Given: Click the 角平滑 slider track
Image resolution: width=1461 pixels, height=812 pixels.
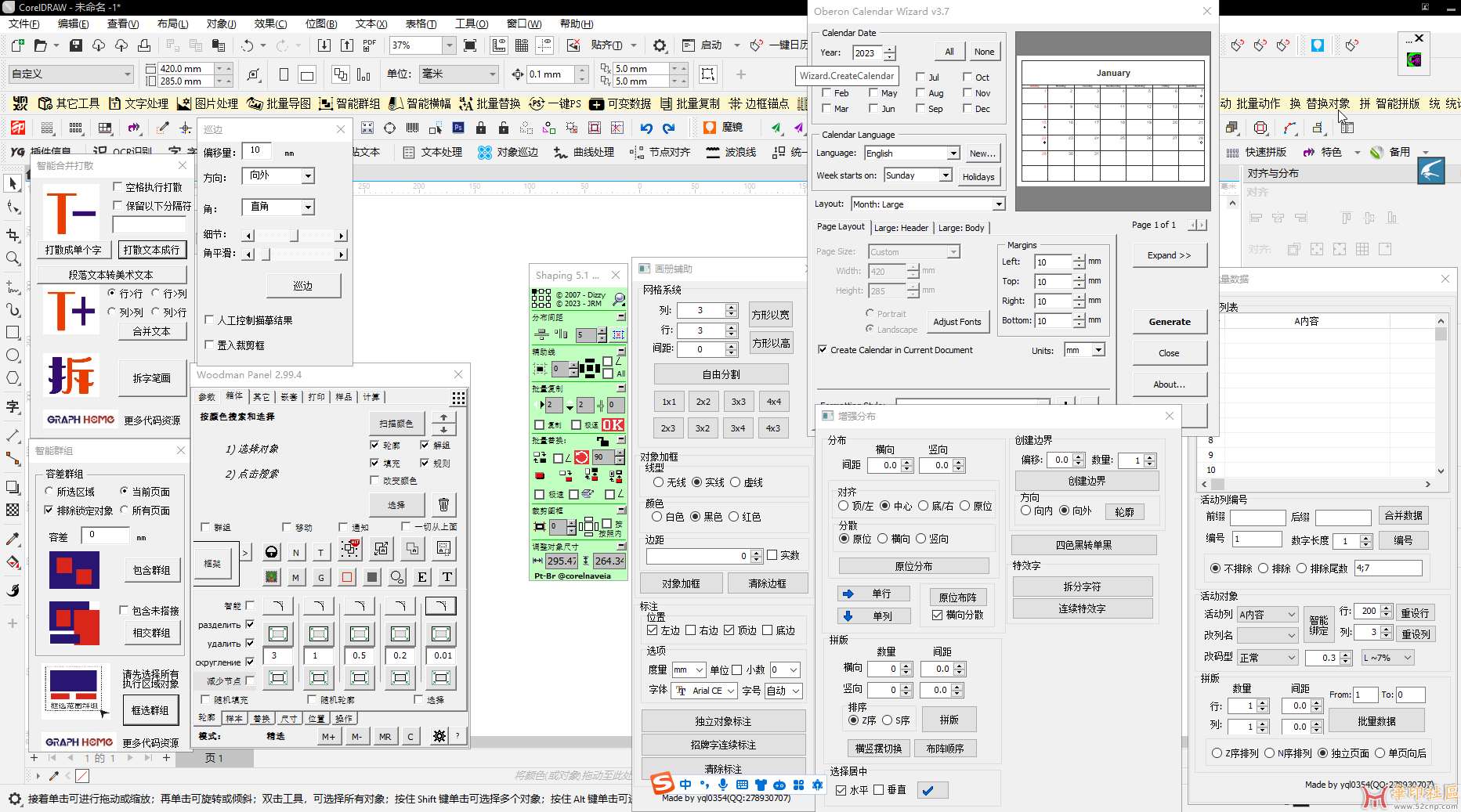Looking at the screenshot, I should 294,254.
